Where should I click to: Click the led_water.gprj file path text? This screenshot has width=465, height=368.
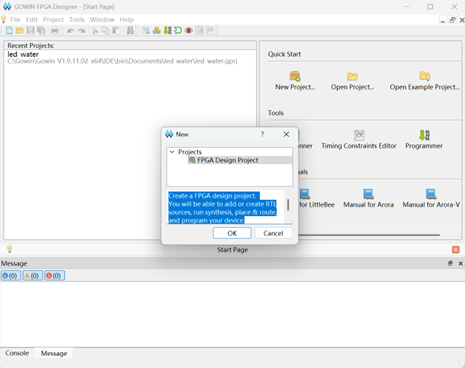click(122, 61)
